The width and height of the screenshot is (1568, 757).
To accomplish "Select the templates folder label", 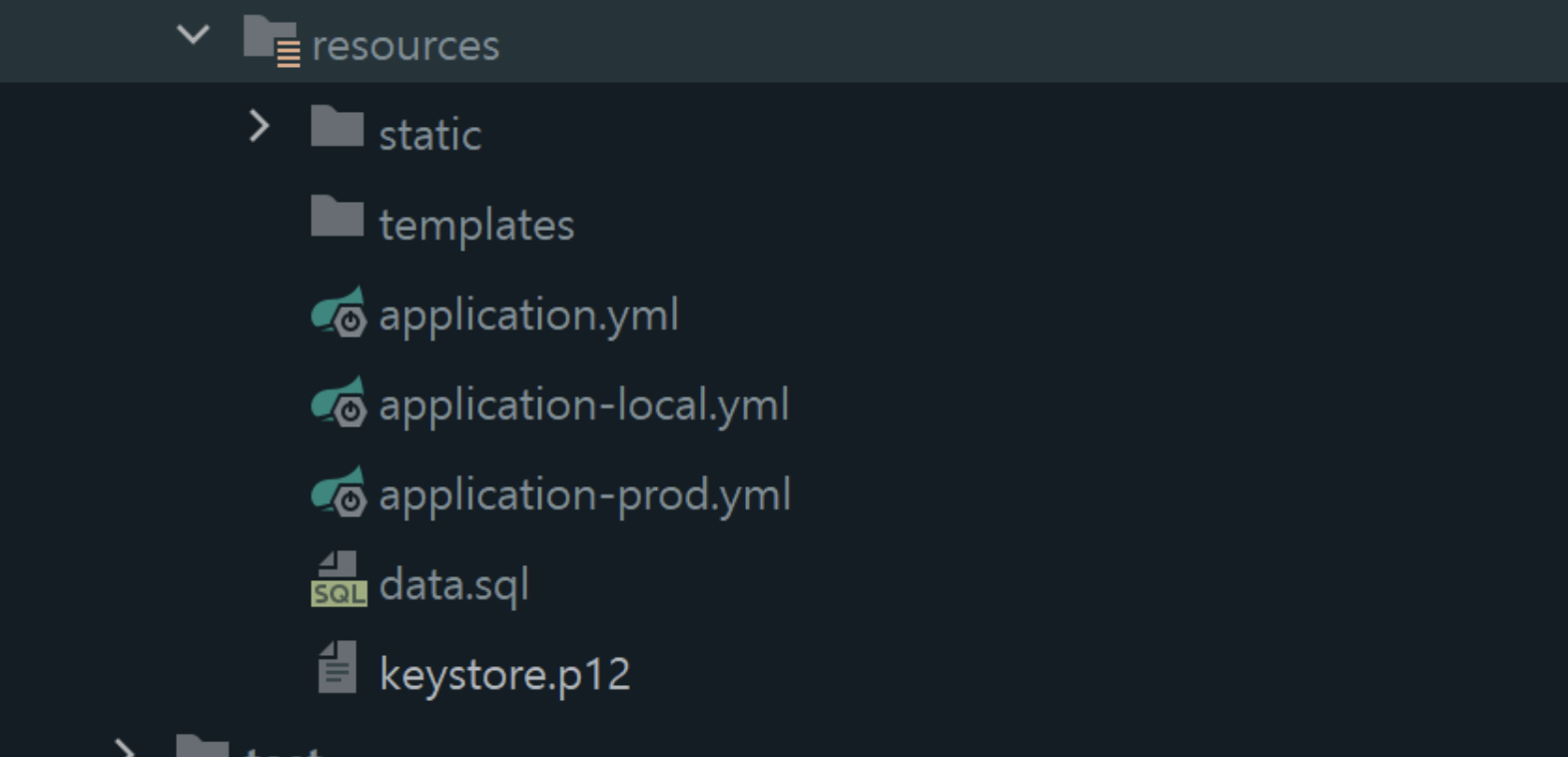I will [x=476, y=225].
